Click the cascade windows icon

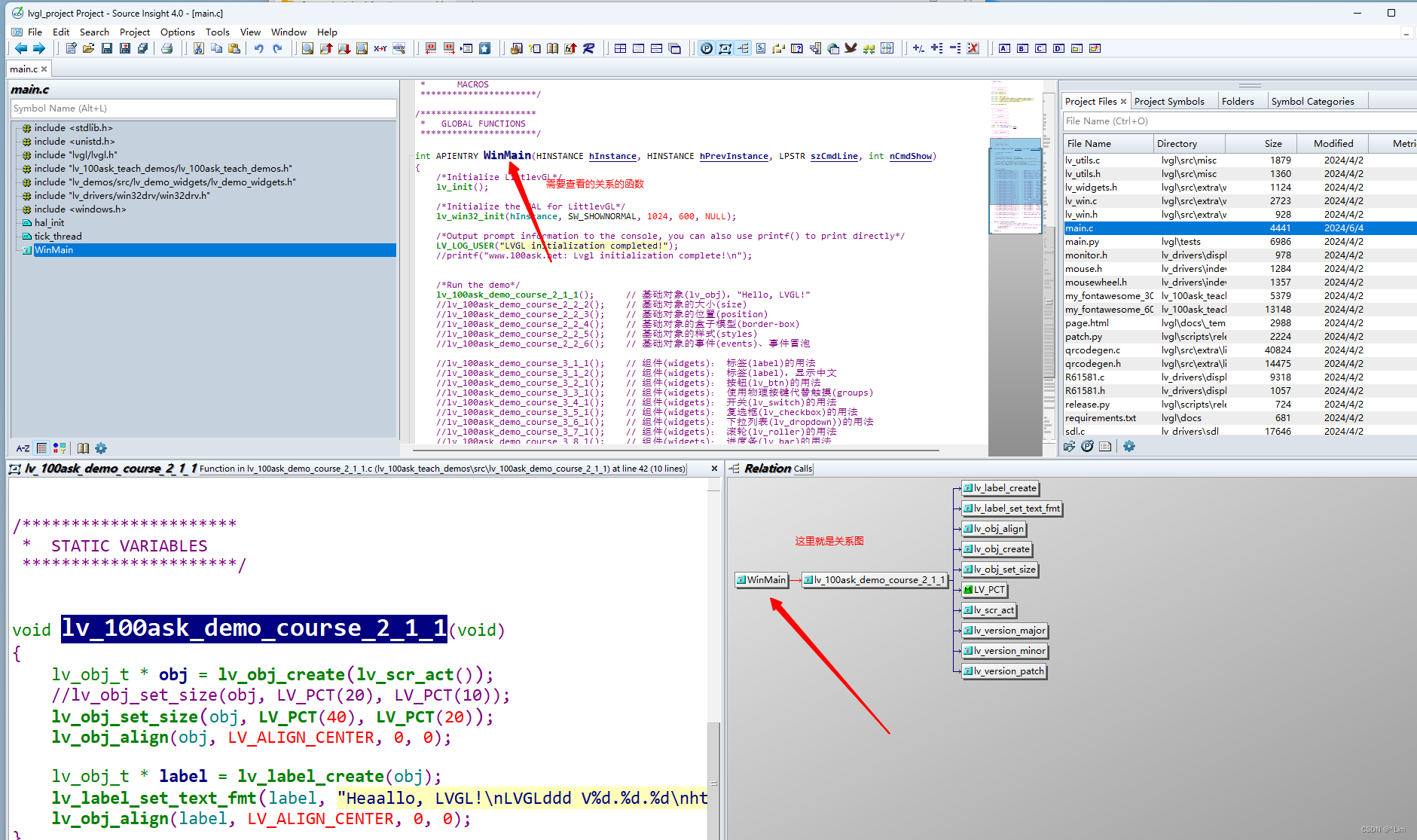(x=675, y=48)
